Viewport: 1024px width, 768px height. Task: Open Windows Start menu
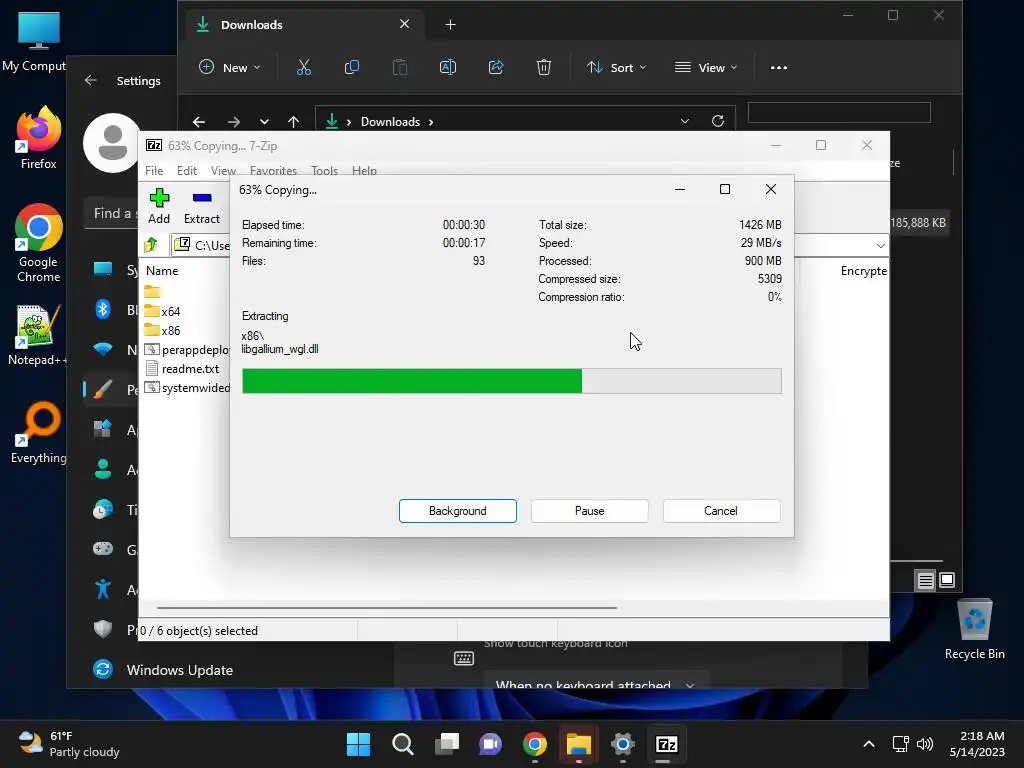tap(359, 744)
